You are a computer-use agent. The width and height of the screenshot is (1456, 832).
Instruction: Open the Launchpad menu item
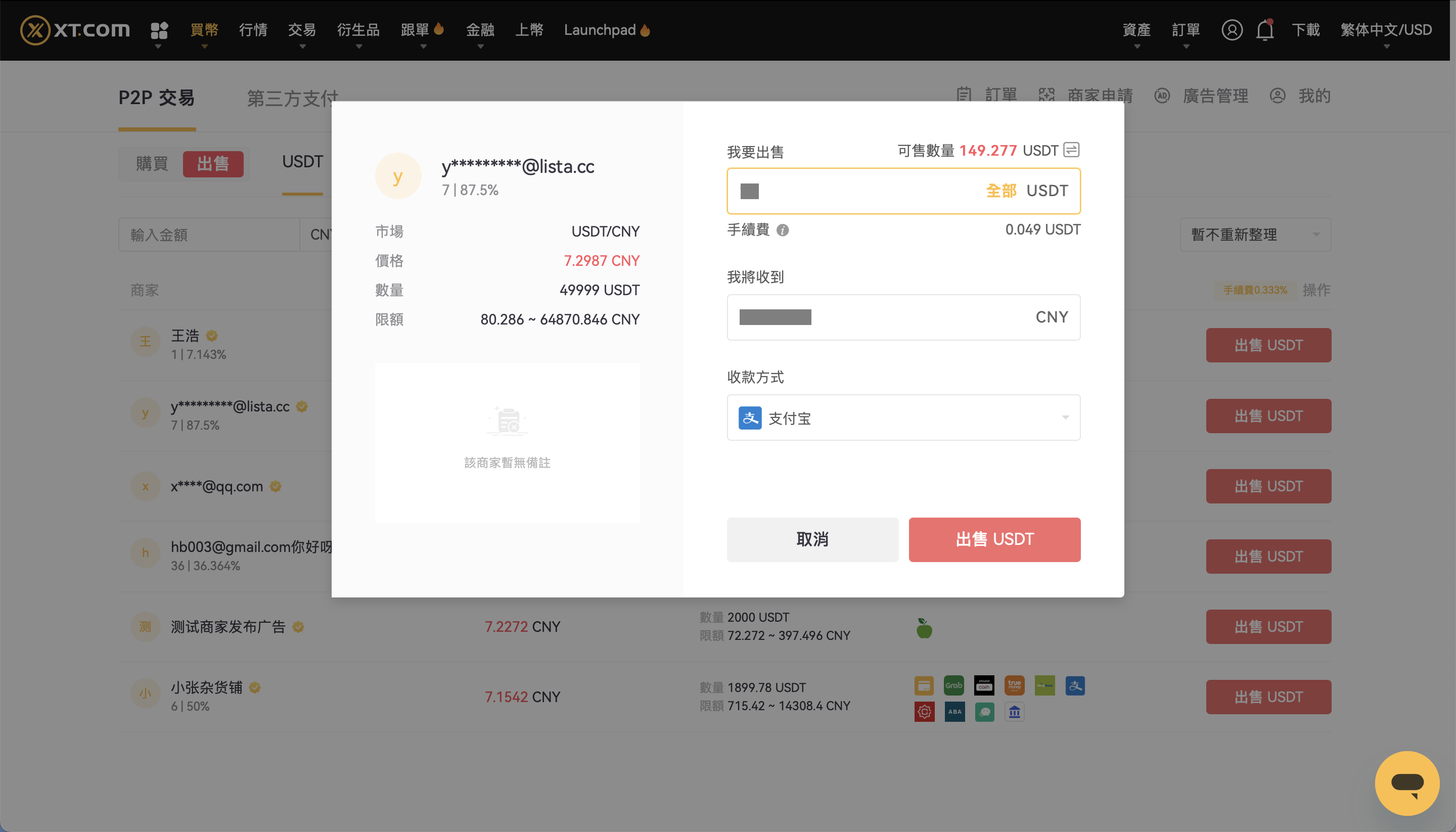(600, 30)
